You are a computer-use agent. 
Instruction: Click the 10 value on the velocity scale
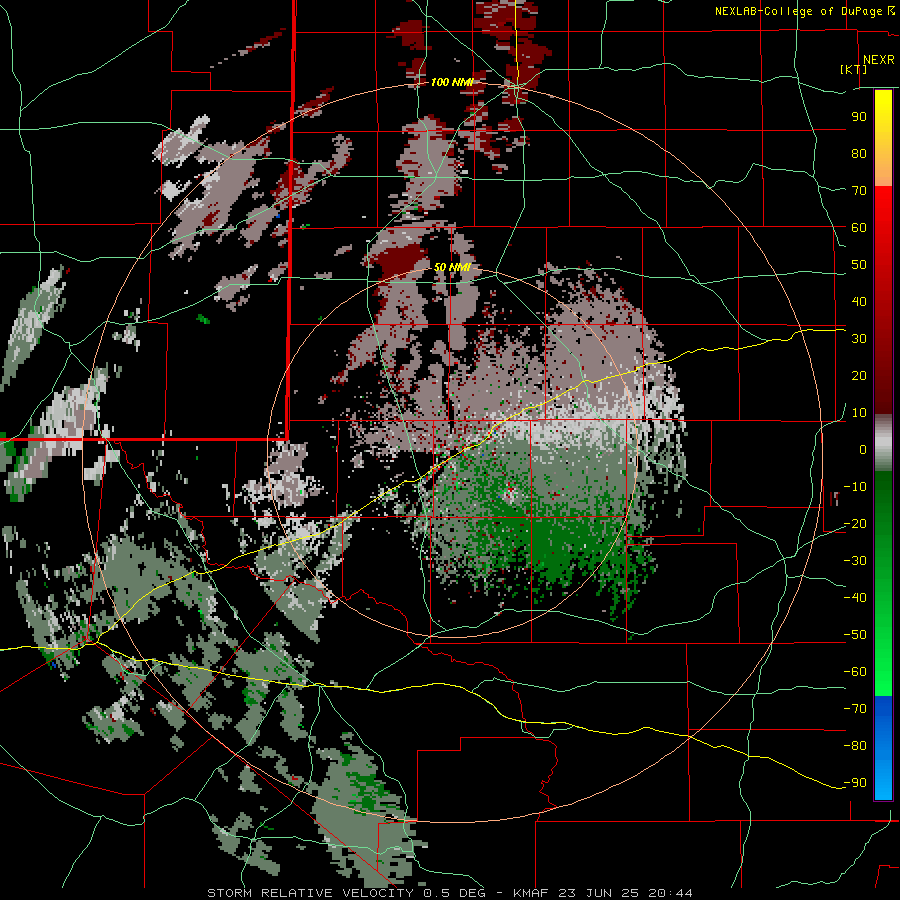click(859, 413)
